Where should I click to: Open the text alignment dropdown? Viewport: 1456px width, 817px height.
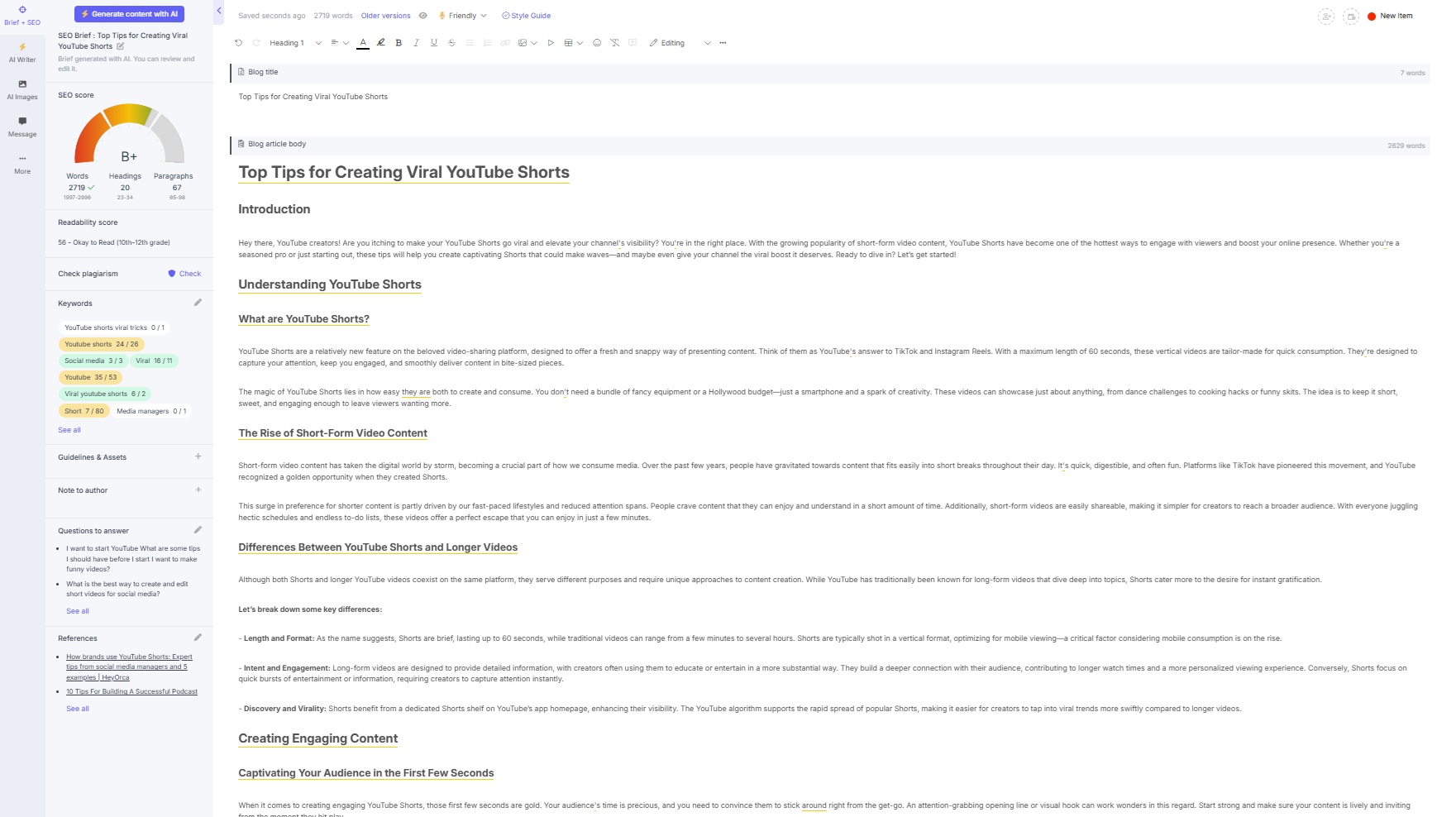click(x=339, y=43)
